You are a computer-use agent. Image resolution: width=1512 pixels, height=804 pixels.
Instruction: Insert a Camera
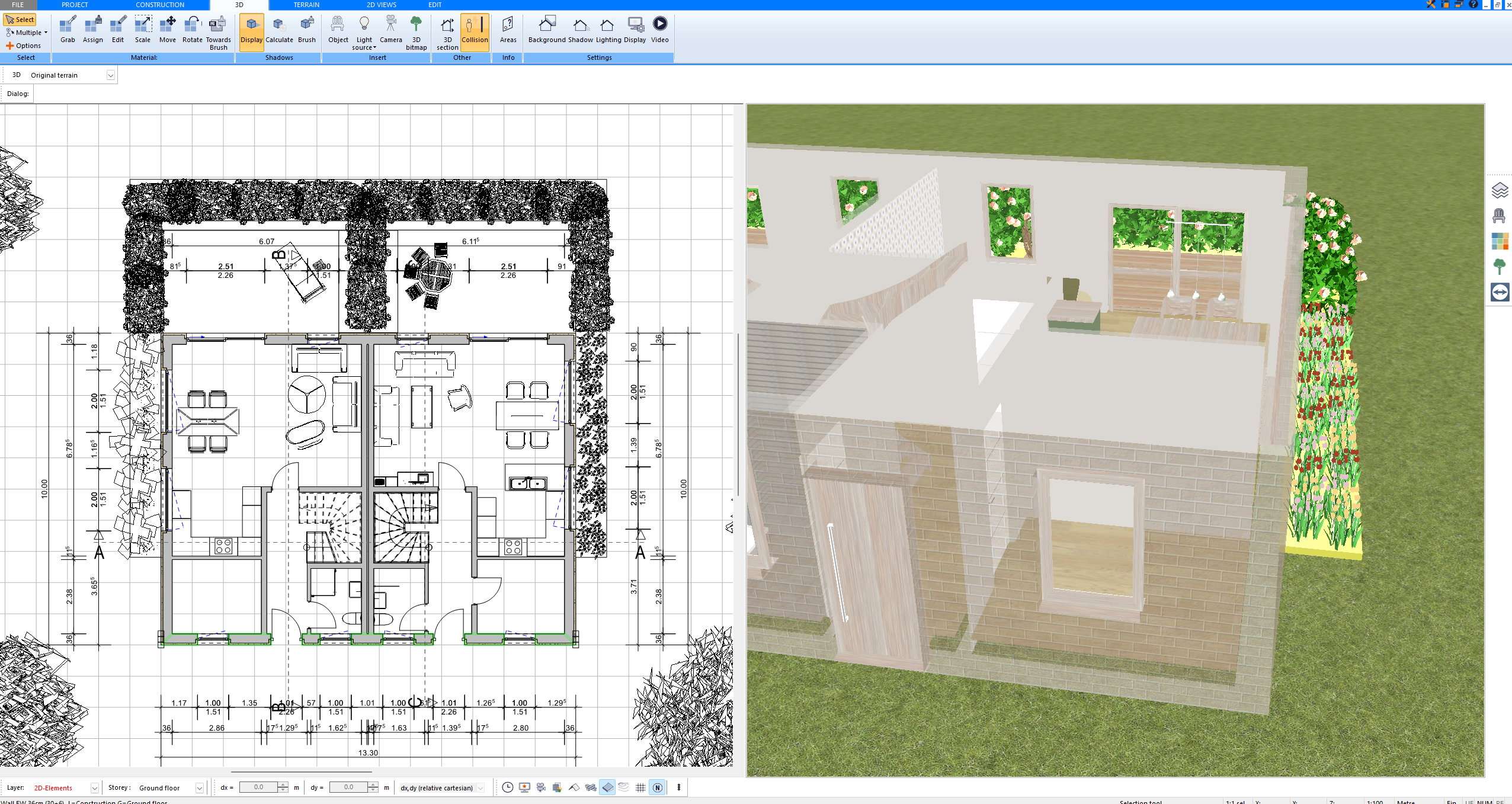390,30
